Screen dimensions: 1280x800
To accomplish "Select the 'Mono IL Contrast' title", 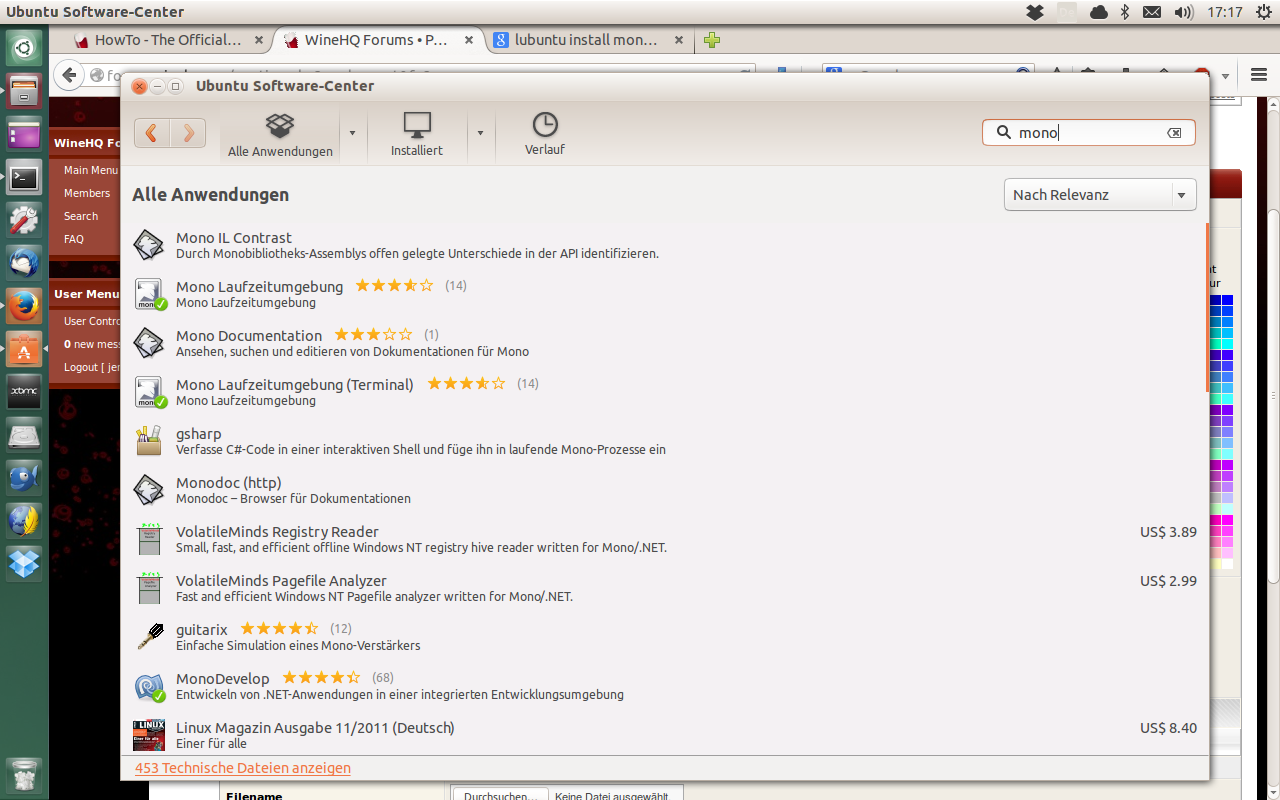I will (x=234, y=238).
